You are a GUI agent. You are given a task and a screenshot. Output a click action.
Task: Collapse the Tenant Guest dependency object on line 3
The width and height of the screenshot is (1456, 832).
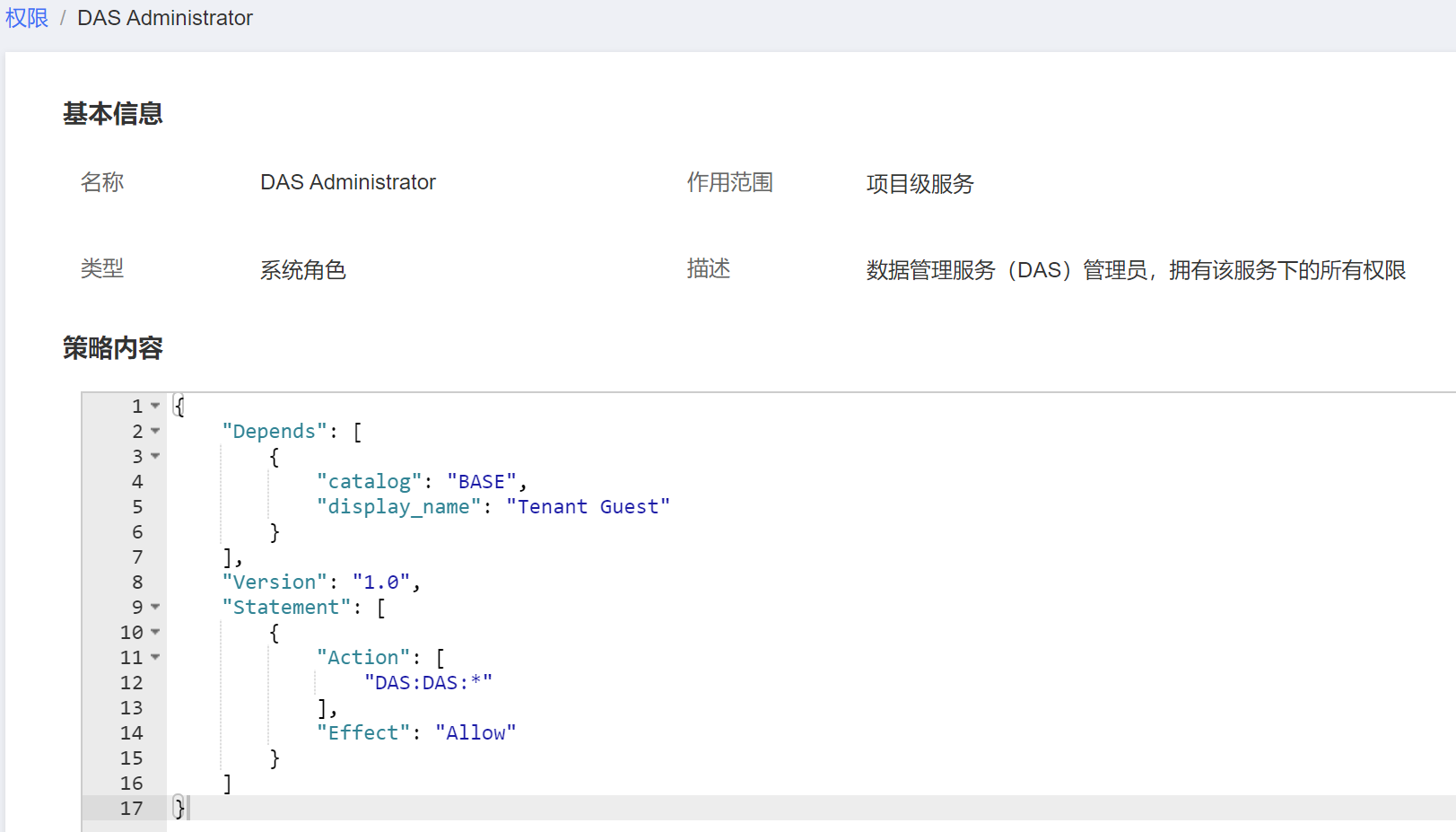pyautogui.click(x=154, y=456)
